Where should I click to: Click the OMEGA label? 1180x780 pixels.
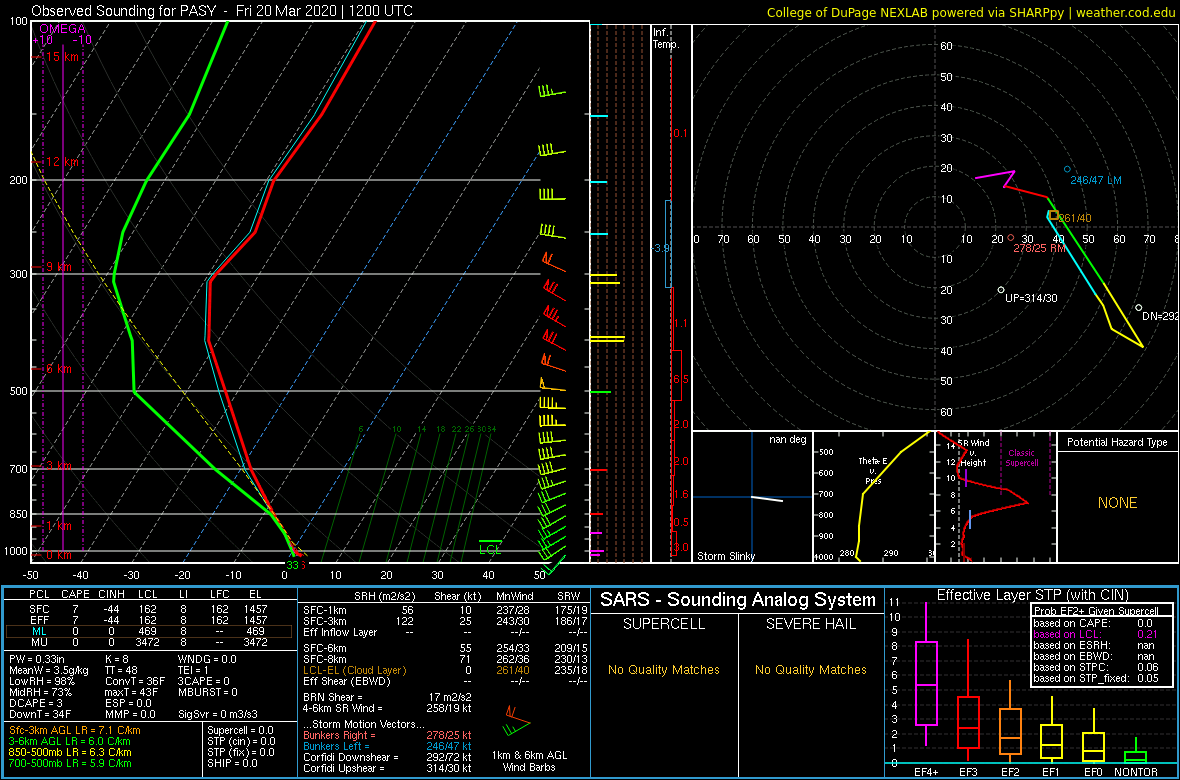62,29
